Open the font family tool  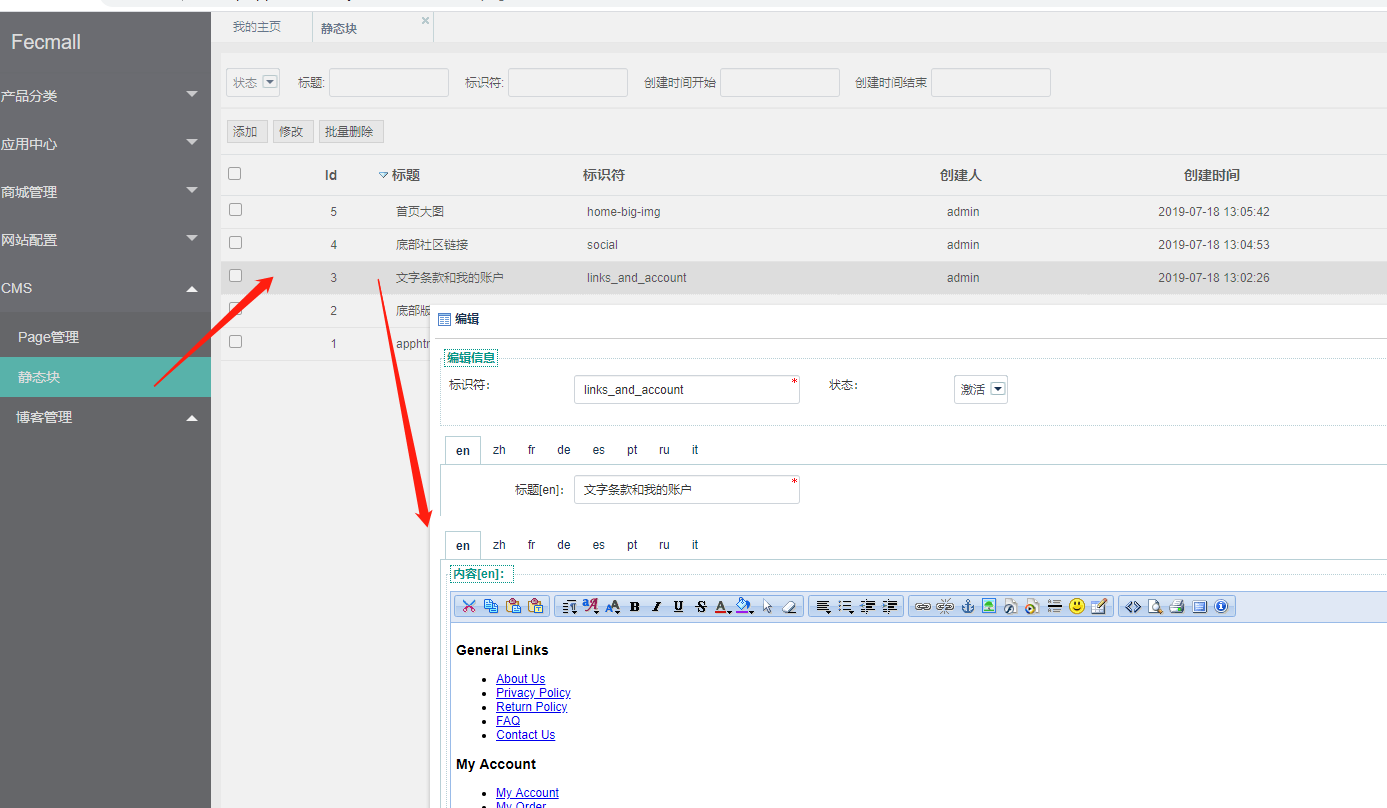coord(591,606)
